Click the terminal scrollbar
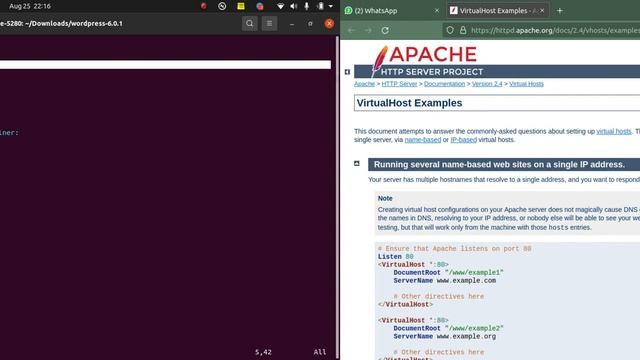Image resolution: width=640 pixels, height=360 pixels. (337, 198)
